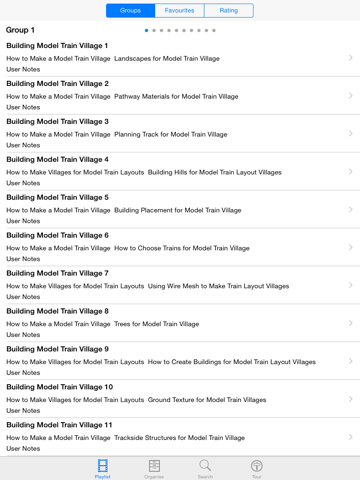
Task: Open Building Model Train Village 2 entry
Action: click(x=180, y=95)
